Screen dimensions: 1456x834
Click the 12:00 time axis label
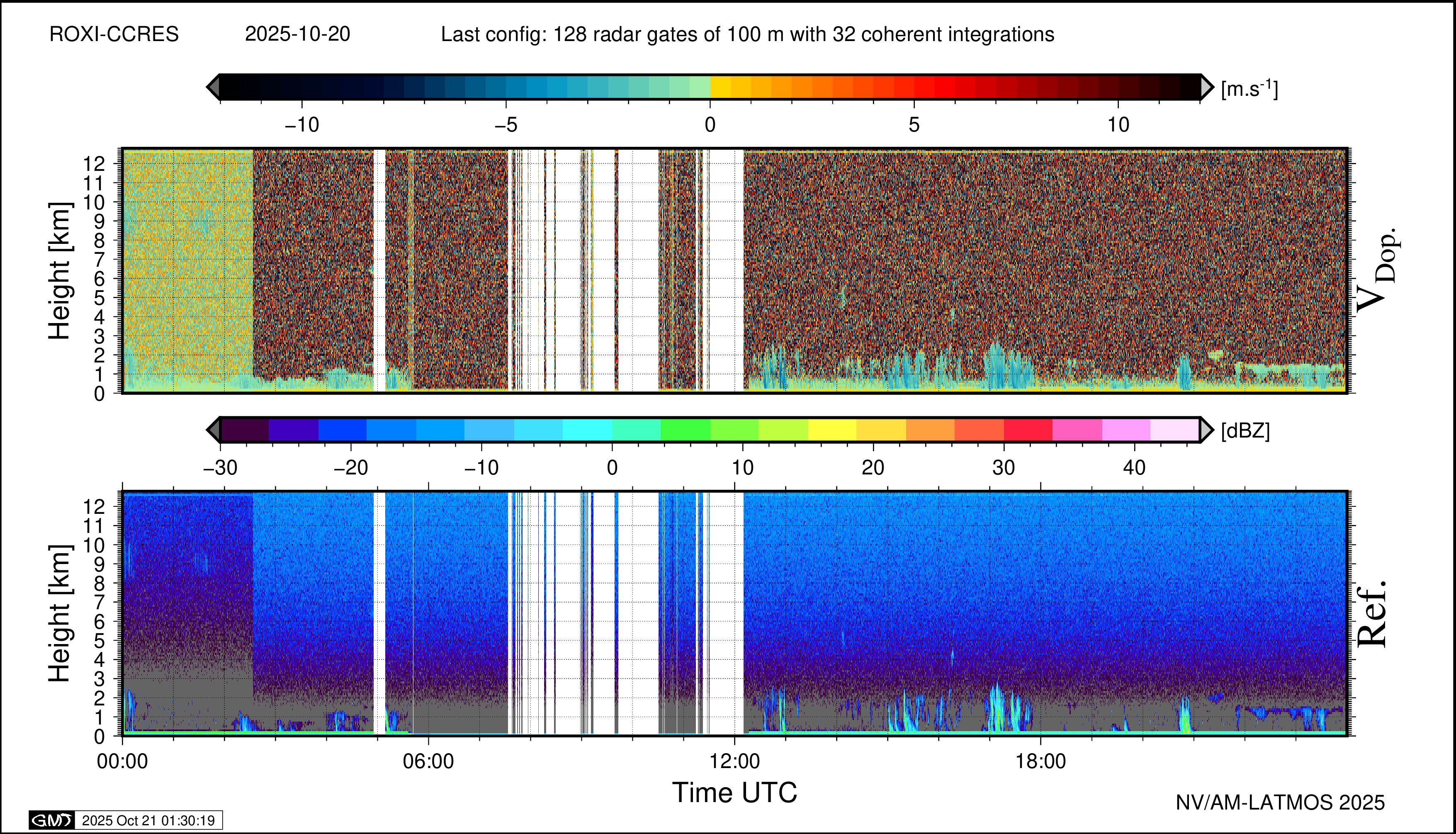pyautogui.click(x=735, y=761)
